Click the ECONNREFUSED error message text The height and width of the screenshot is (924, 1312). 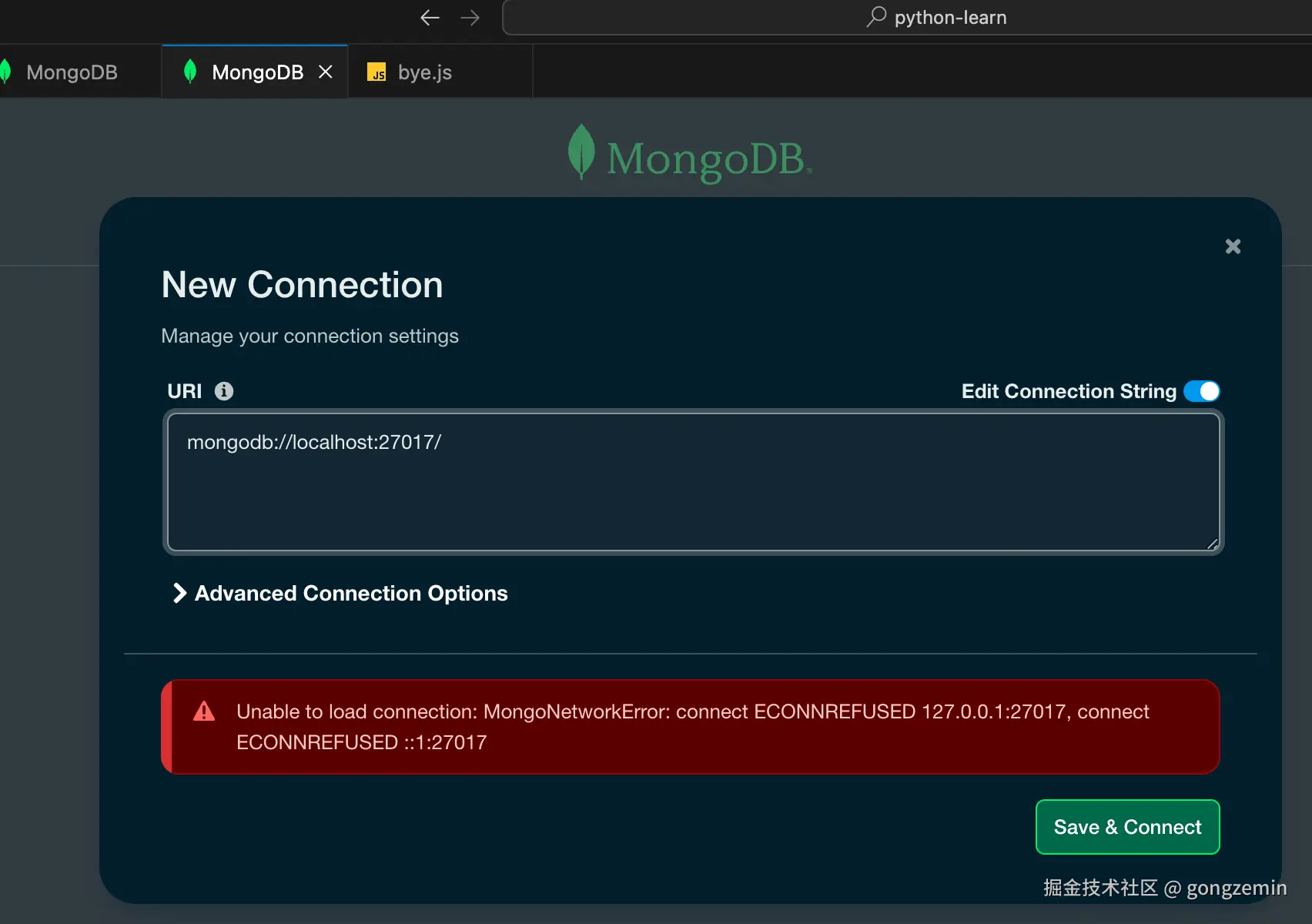click(692, 727)
